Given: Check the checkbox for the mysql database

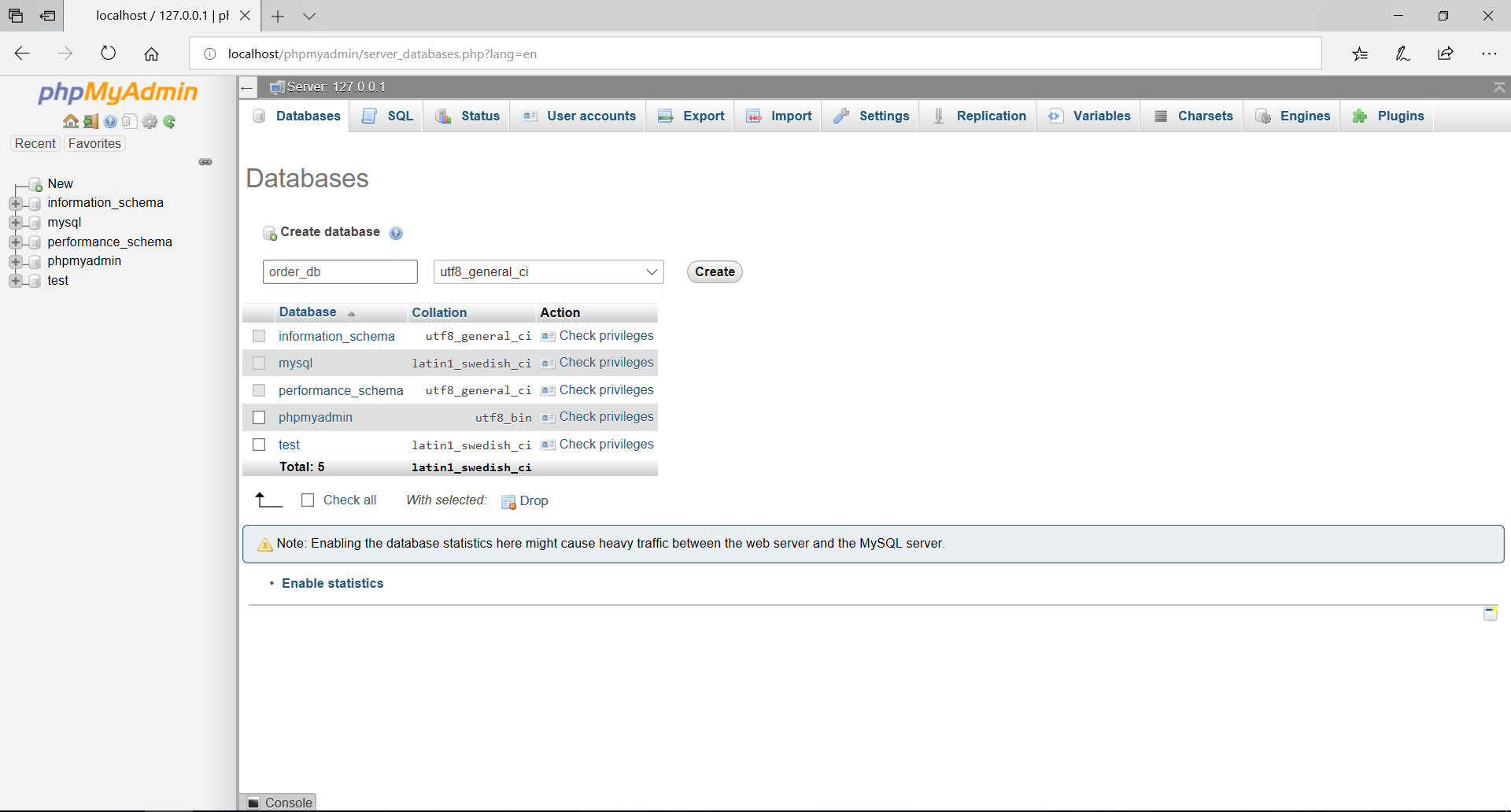Looking at the screenshot, I should point(259,363).
